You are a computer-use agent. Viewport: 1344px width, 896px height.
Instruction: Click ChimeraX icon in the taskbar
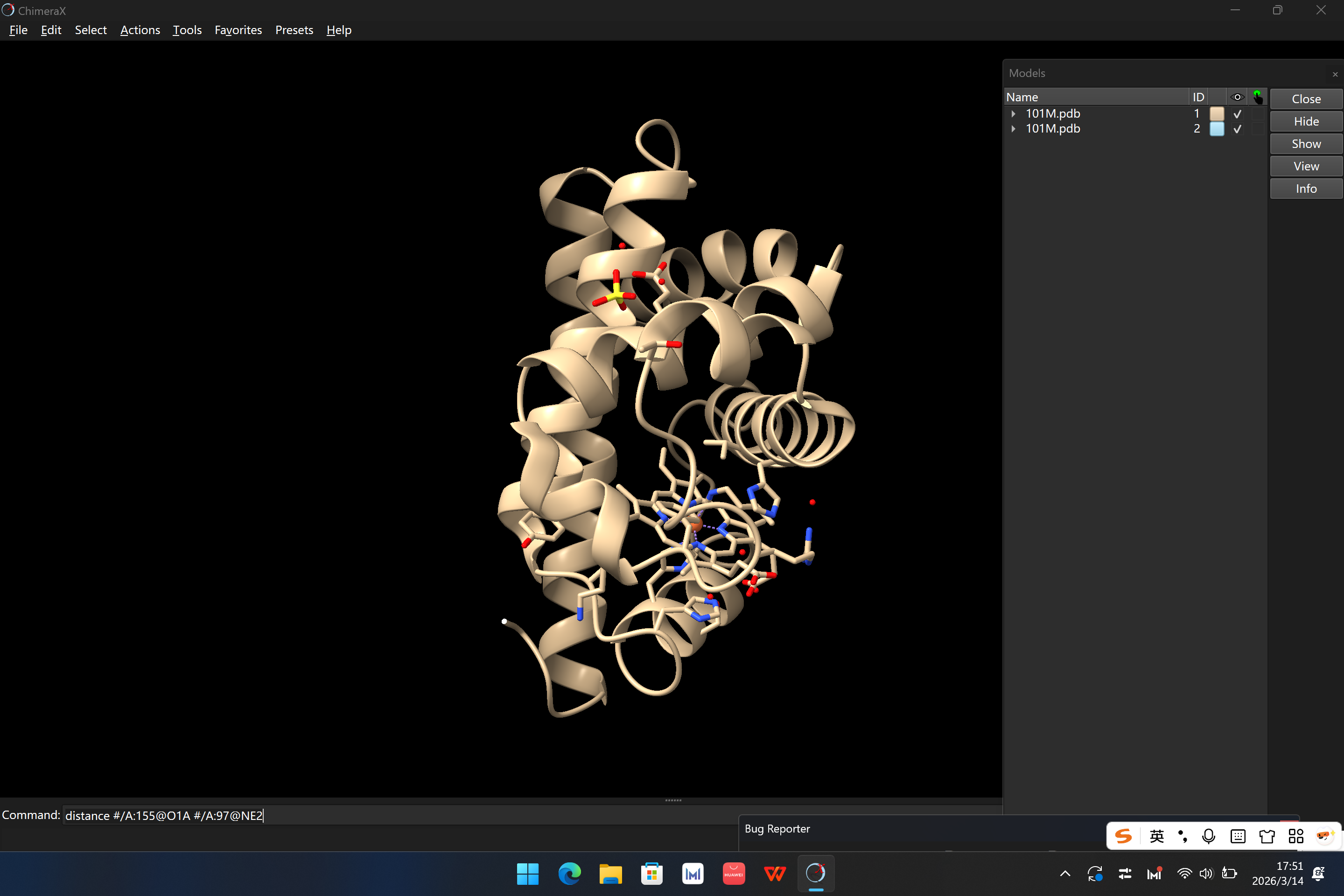[x=815, y=874]
